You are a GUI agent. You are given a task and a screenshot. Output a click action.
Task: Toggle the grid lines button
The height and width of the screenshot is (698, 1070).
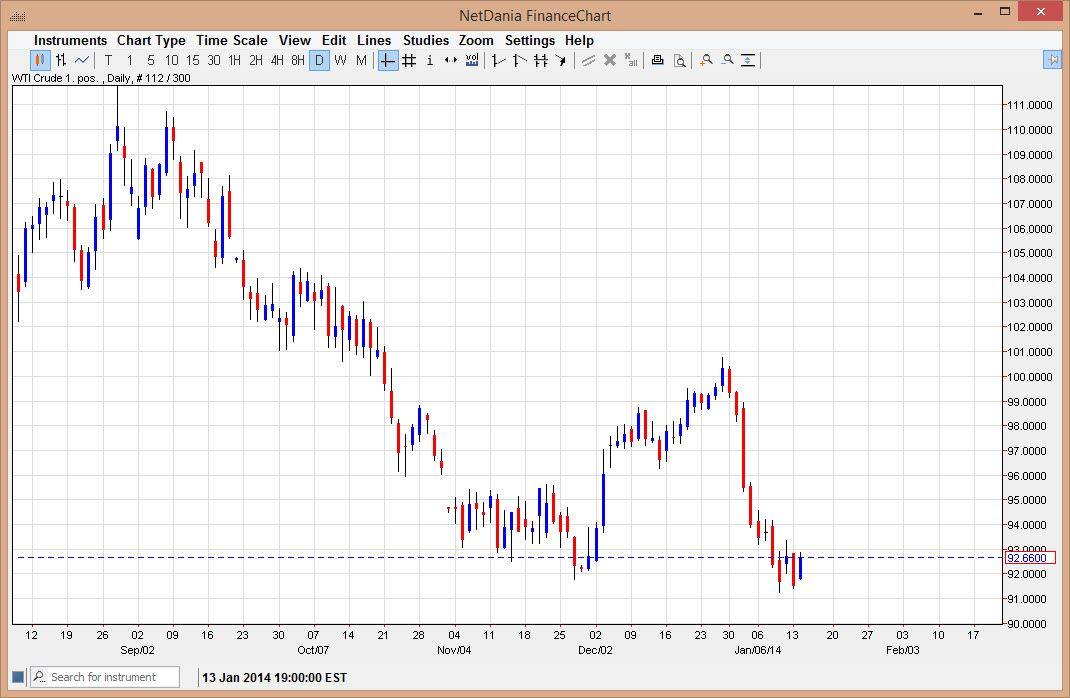pos(409,60)
